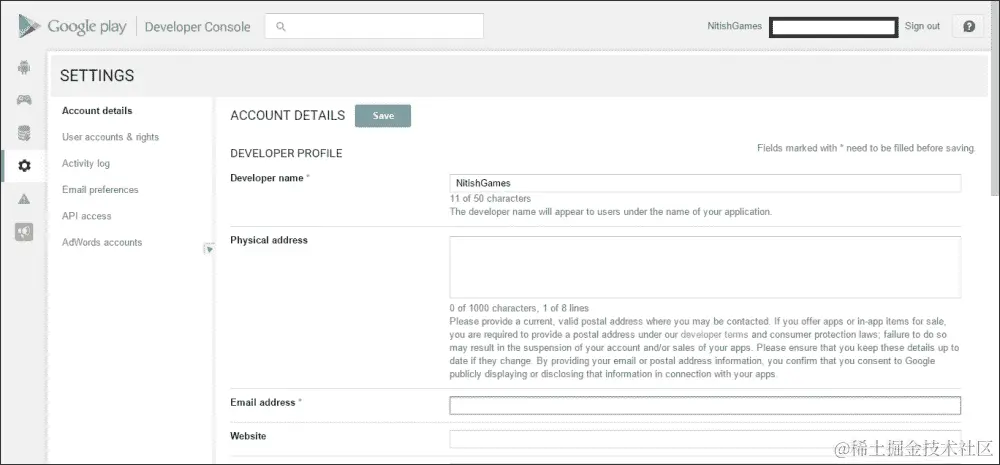Open API access settings
Screen dimensions: 1000x465
[87, 216]
